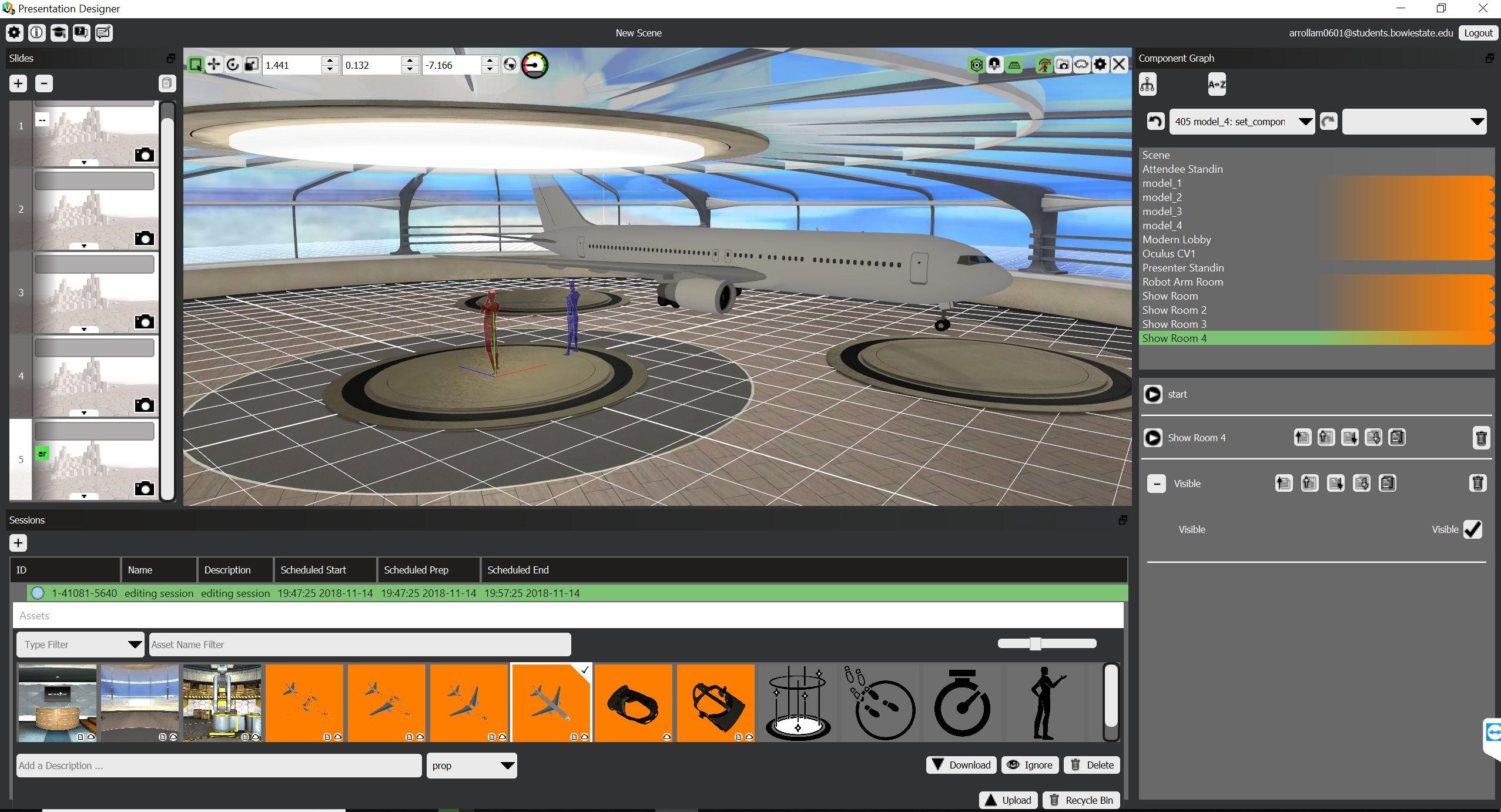
Task: Play the start event
Action: tap(1153, 394)
